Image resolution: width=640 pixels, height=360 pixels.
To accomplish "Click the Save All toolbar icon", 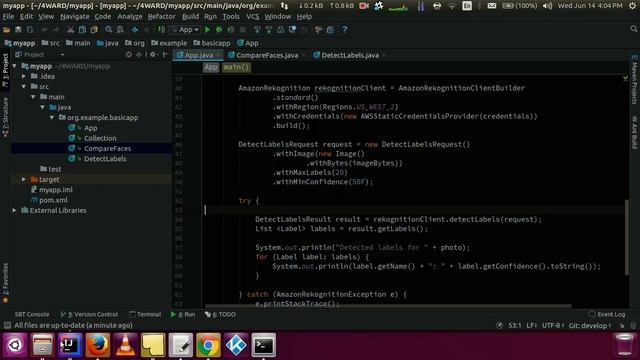I will click(18, 30).
